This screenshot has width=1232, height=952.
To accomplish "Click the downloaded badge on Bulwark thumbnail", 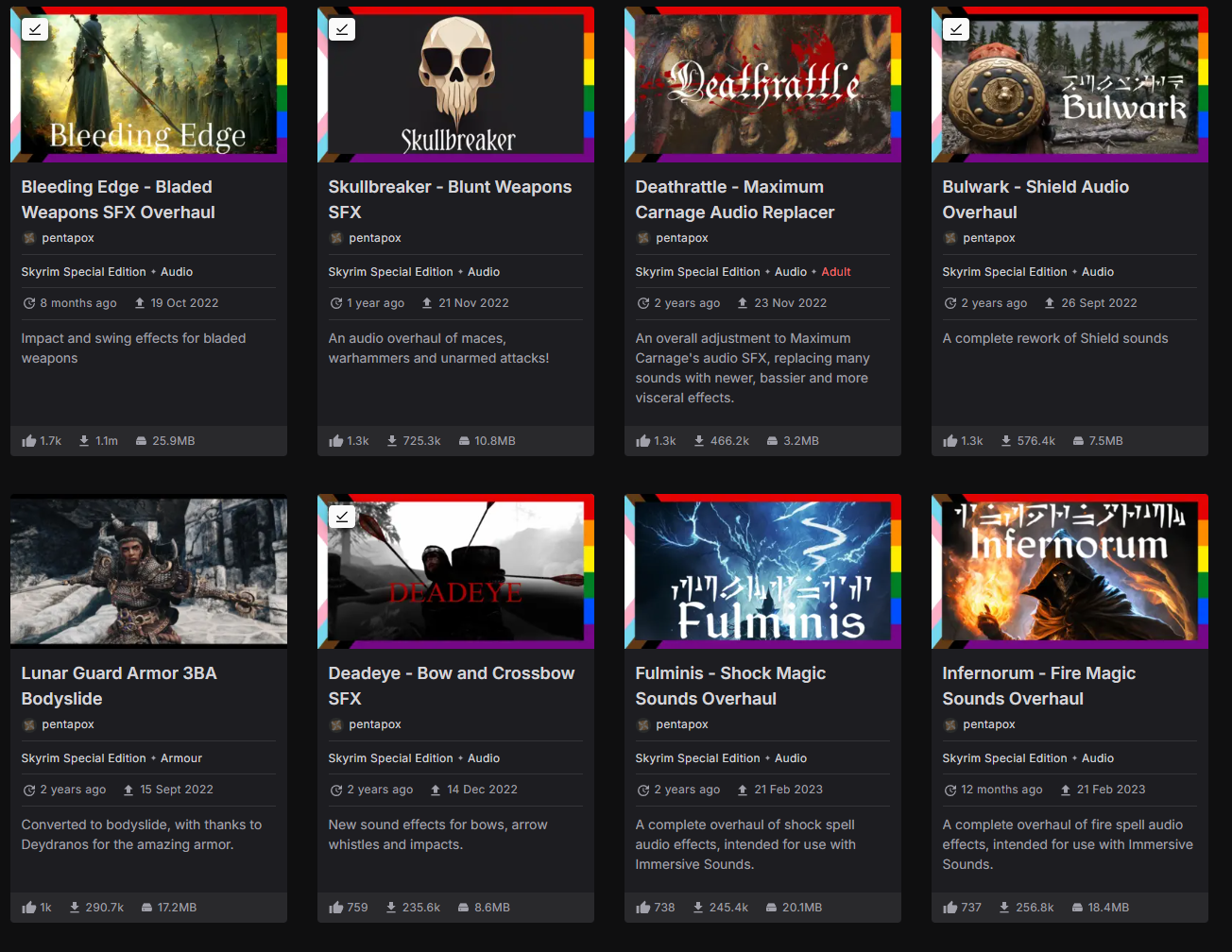I will click(x=956, y=29).
